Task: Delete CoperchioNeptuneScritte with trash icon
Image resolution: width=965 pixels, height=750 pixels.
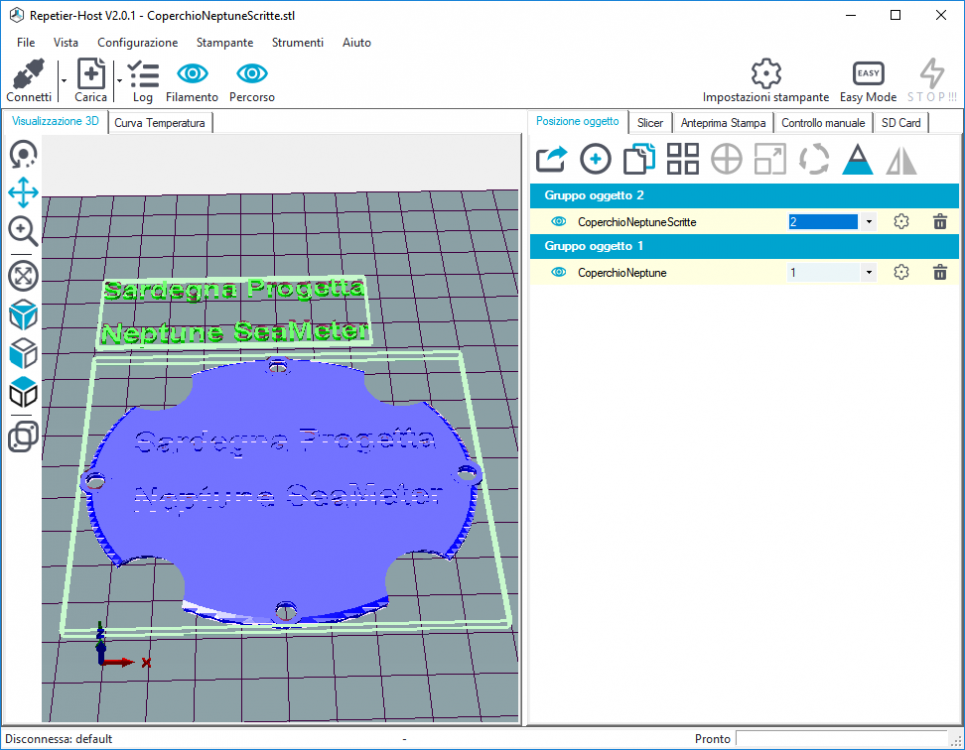Action: 939,222
